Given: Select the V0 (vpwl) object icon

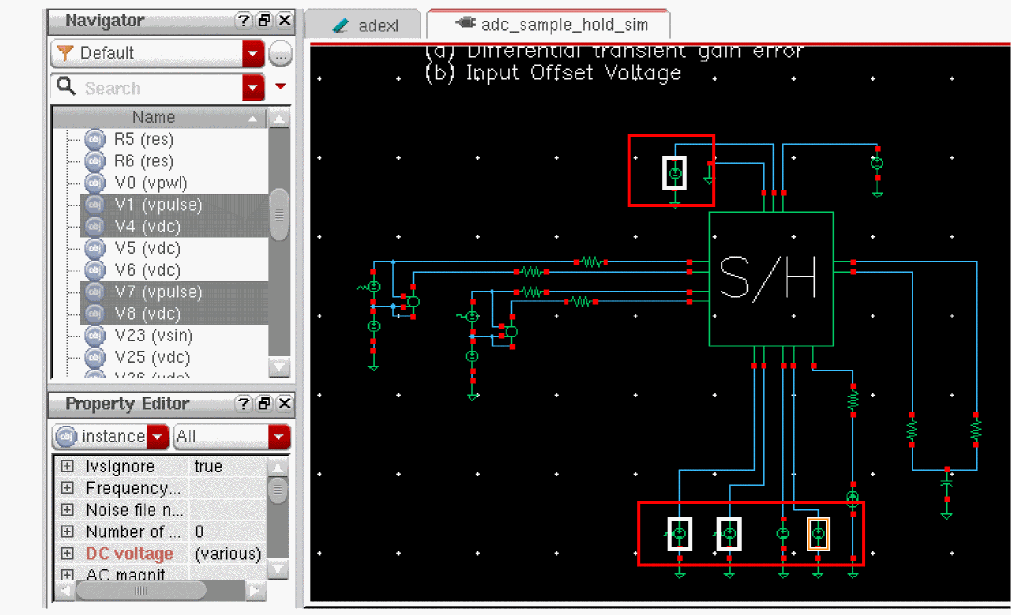Looking at the screenshot, I should [x=95, y=183].
